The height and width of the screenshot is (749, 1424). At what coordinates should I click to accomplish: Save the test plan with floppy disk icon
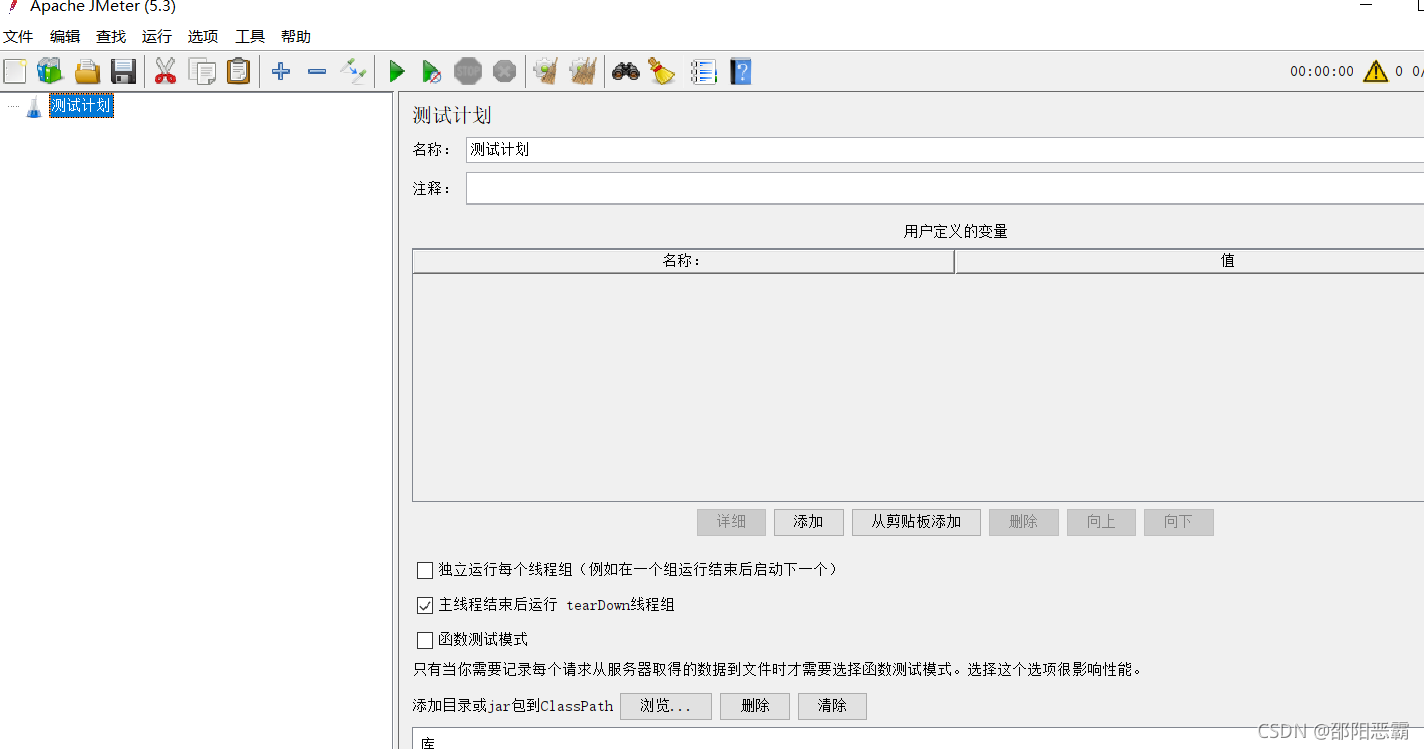[123, 71]
